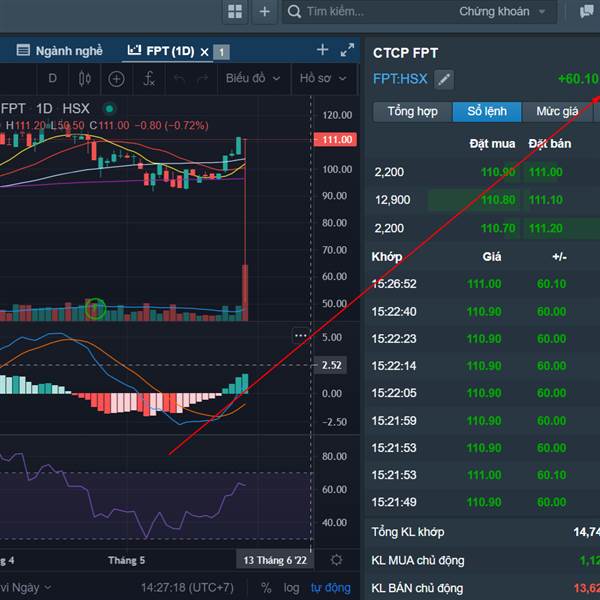Click bid price 110.90
This screenshot has width=600, height=600.
click(x=498, y=172)
